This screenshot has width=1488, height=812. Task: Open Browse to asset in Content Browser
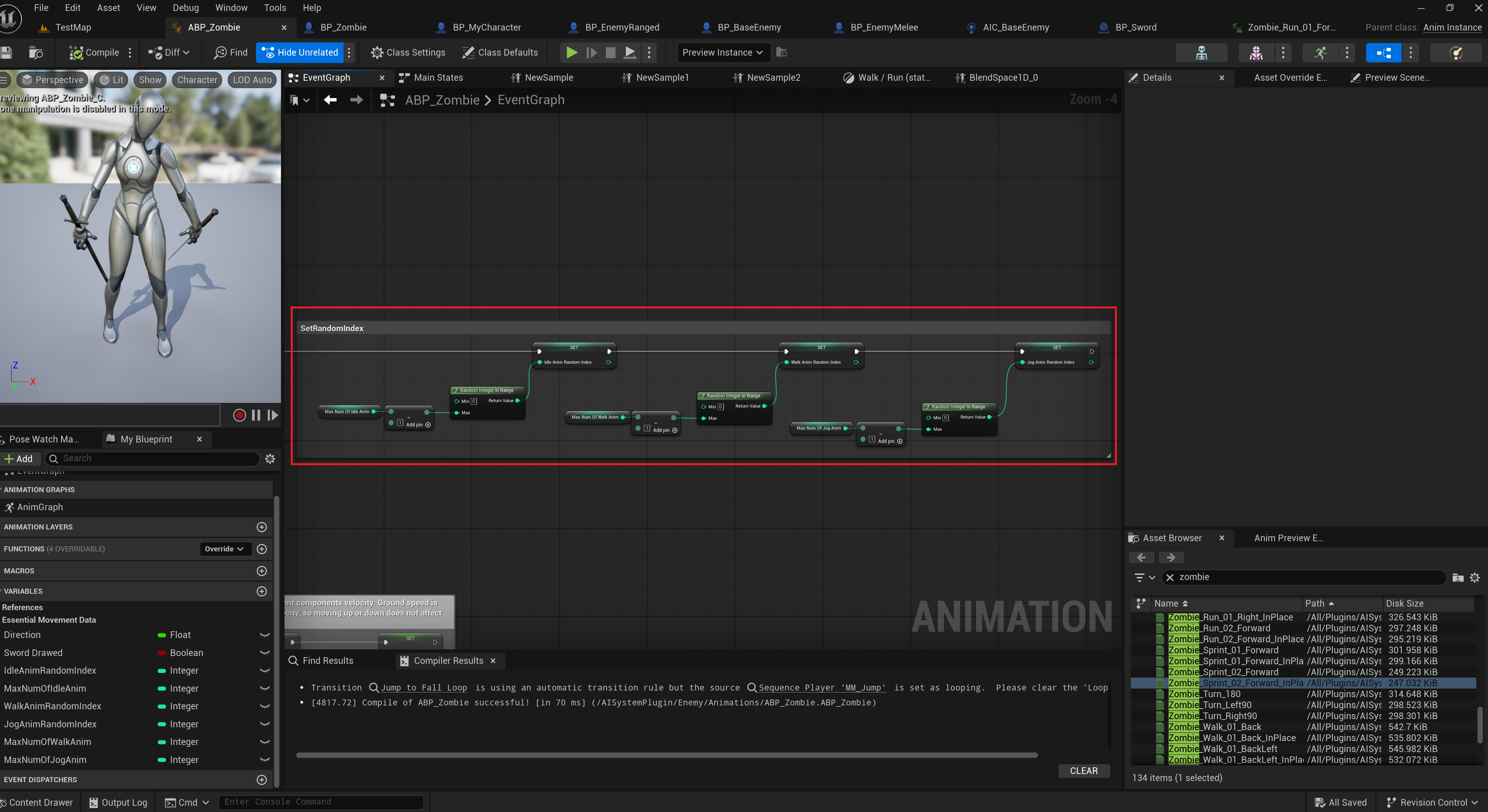pyautogui.click(x=36, y=53)
